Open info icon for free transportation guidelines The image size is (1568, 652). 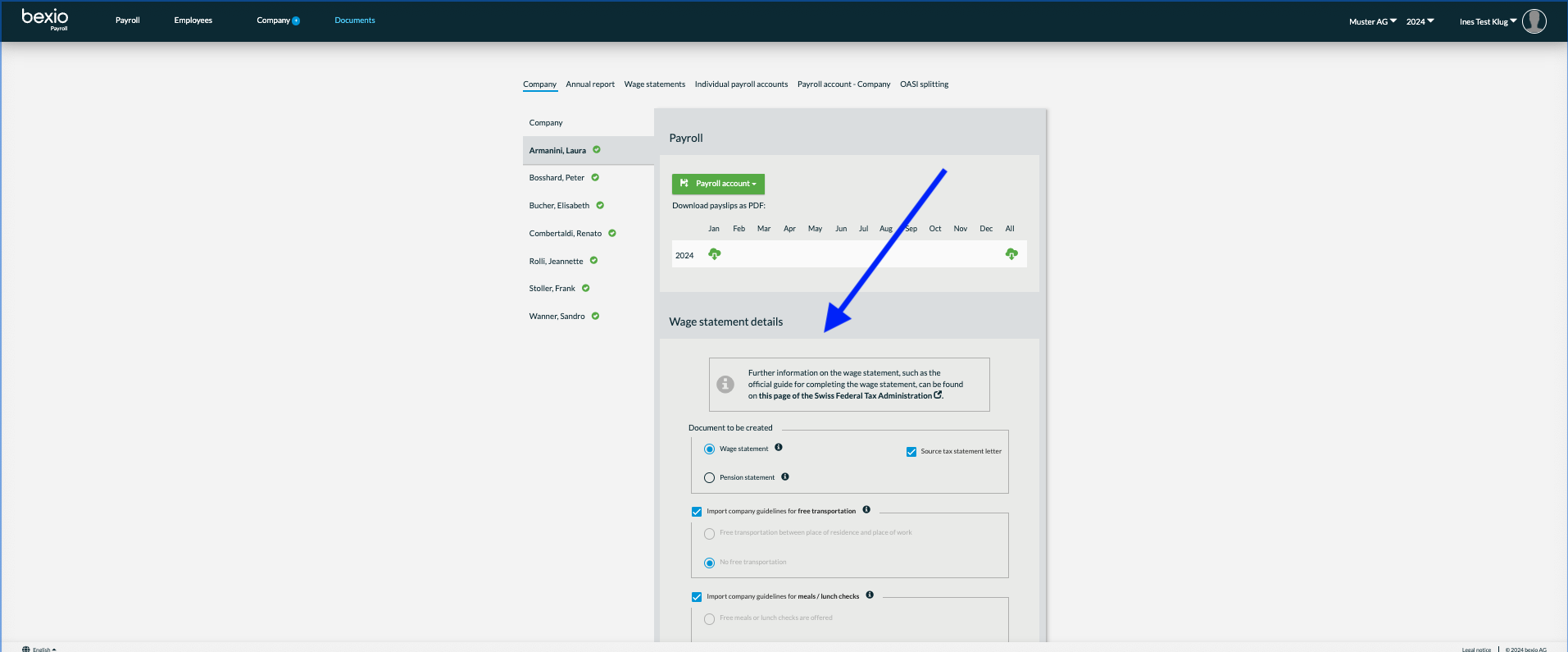866,510
